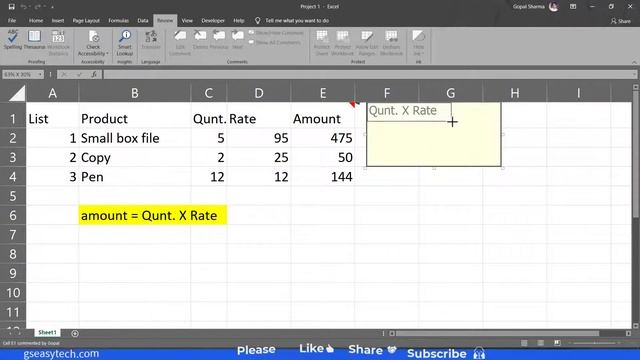Select row 6 header

coord(13,216)
